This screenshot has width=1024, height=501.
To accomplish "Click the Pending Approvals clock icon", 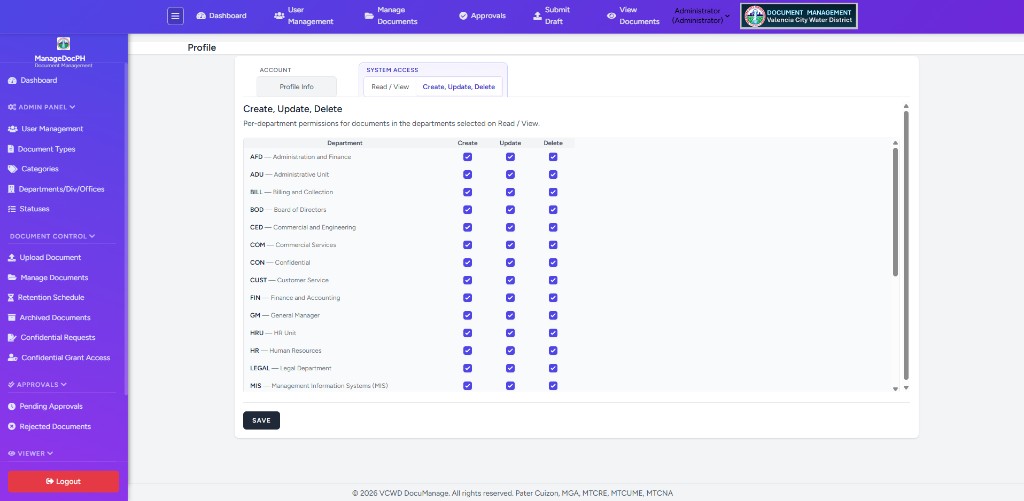I will click(12, 406).
